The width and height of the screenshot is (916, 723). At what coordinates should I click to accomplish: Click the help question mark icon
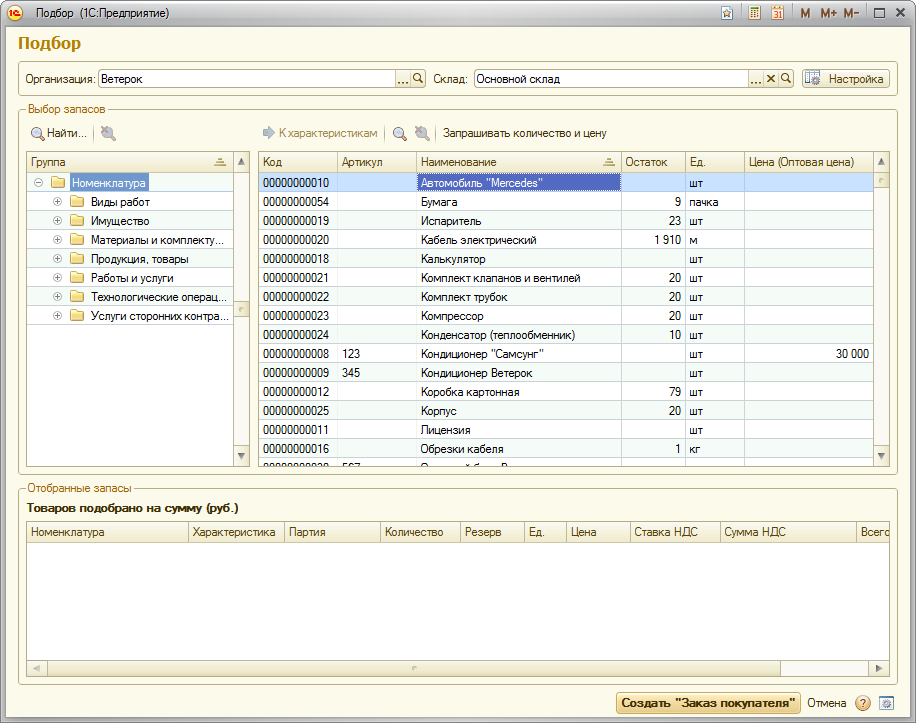863,703
